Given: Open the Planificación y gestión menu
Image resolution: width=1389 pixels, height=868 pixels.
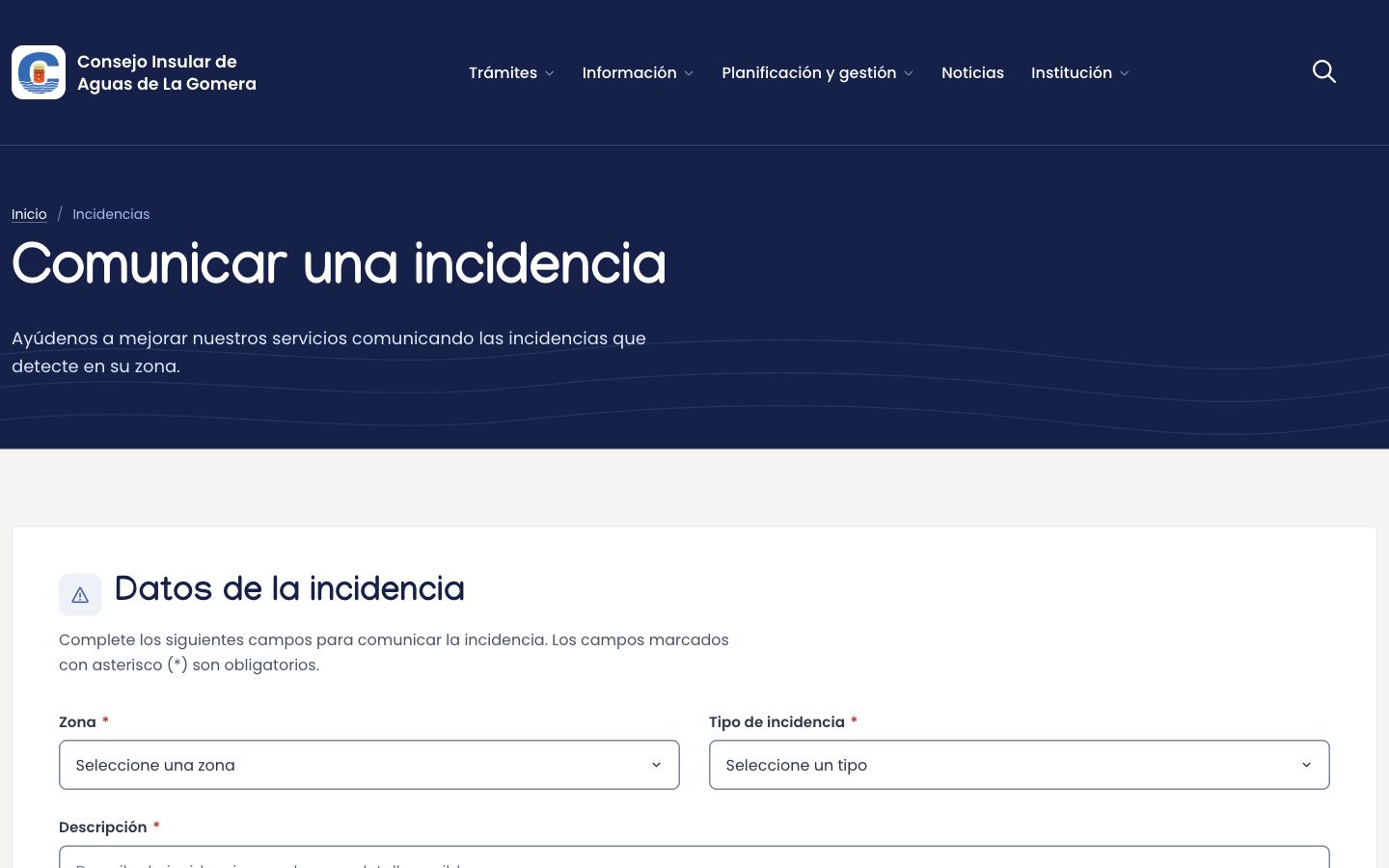Looking at the screenshot, I should coord(817,72).
